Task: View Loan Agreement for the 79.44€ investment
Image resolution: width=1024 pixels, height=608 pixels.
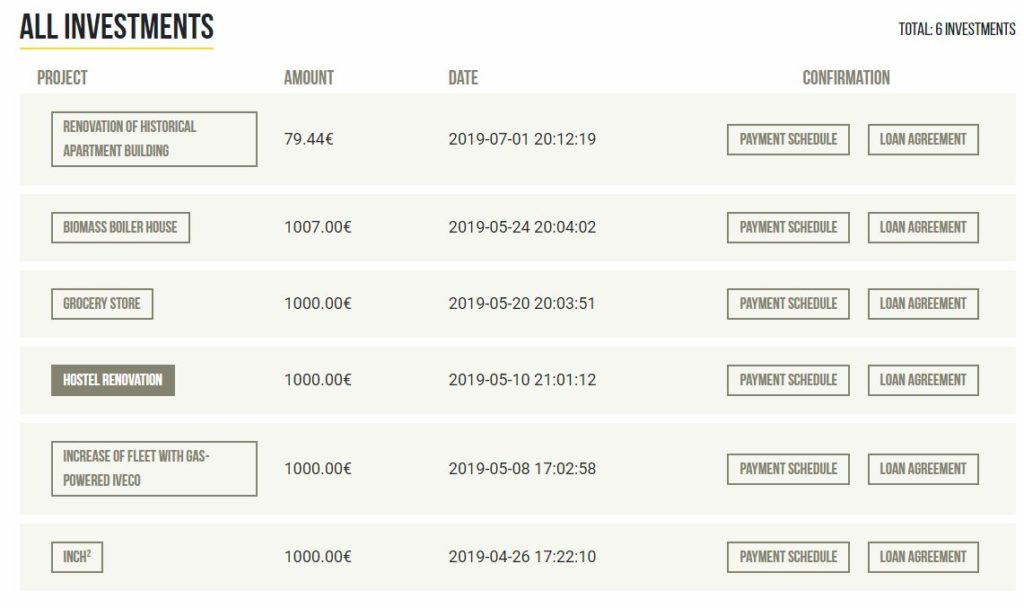Action: pyautogui.click(x=923, y=140)
